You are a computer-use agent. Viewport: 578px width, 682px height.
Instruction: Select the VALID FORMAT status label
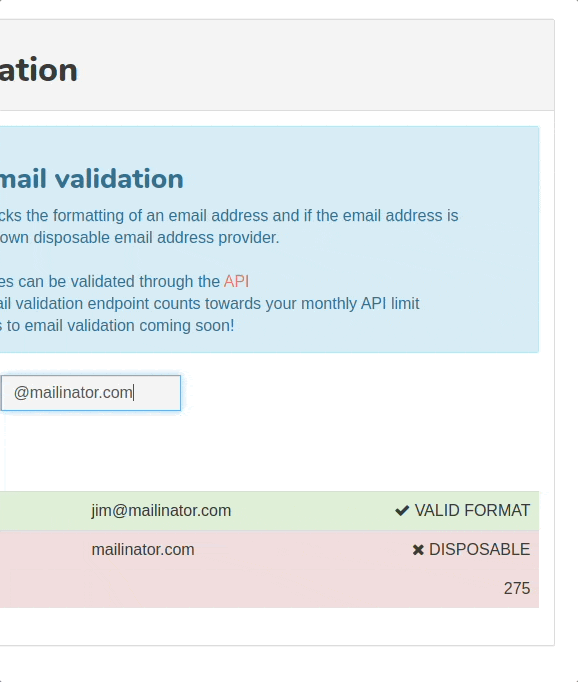(472, 511)
